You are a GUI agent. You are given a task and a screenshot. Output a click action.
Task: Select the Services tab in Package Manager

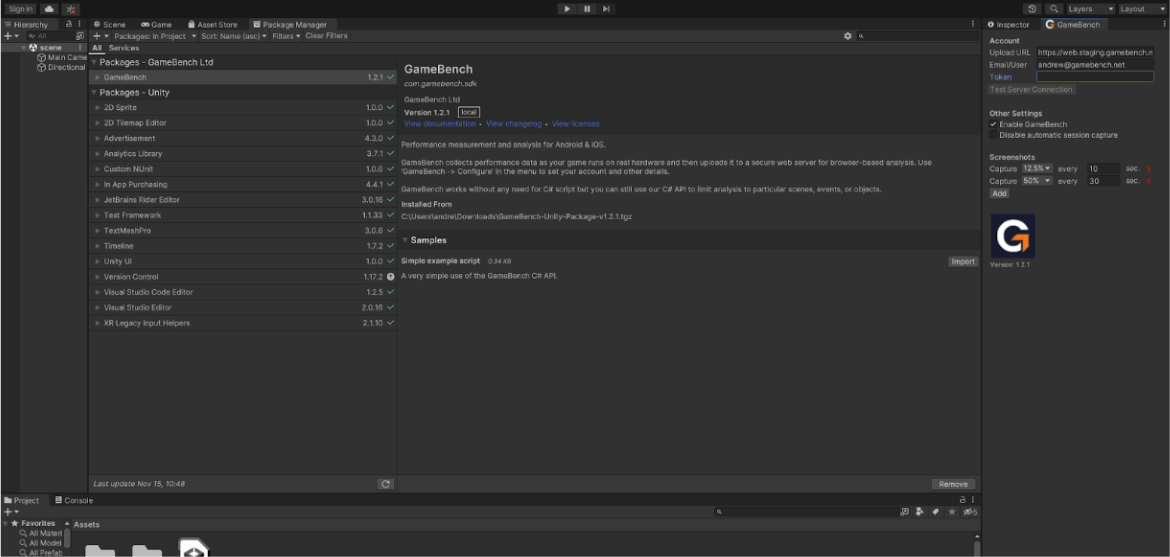click(124, 48)
